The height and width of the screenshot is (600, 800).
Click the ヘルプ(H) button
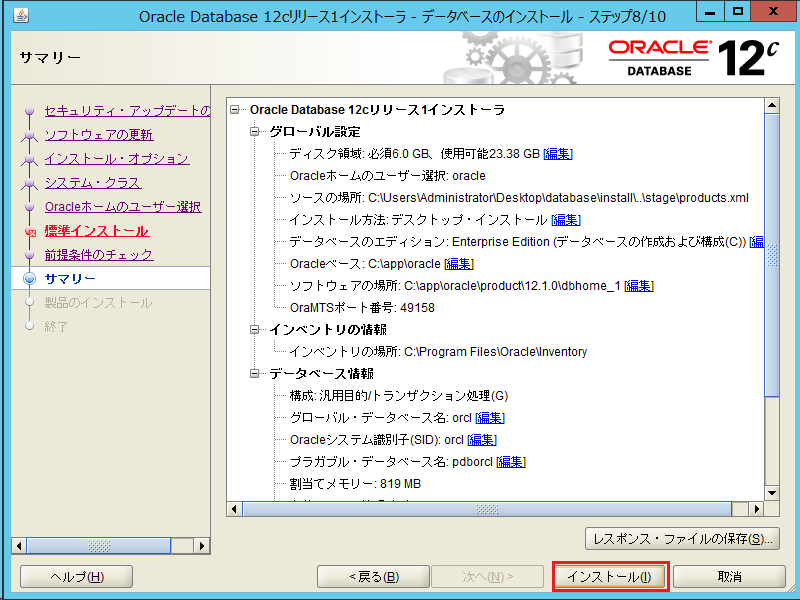[77, 577]
